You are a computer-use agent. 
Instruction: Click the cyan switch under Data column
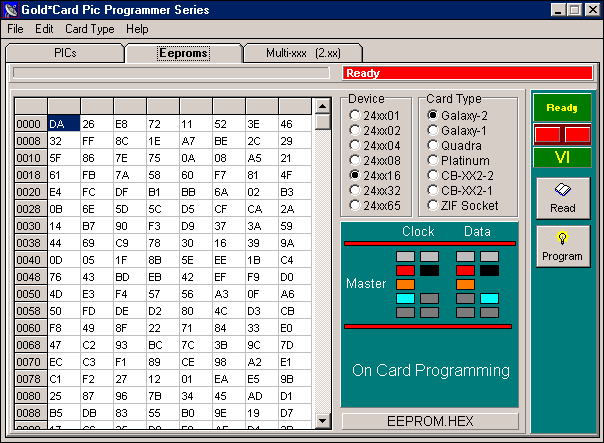point(489,299)
